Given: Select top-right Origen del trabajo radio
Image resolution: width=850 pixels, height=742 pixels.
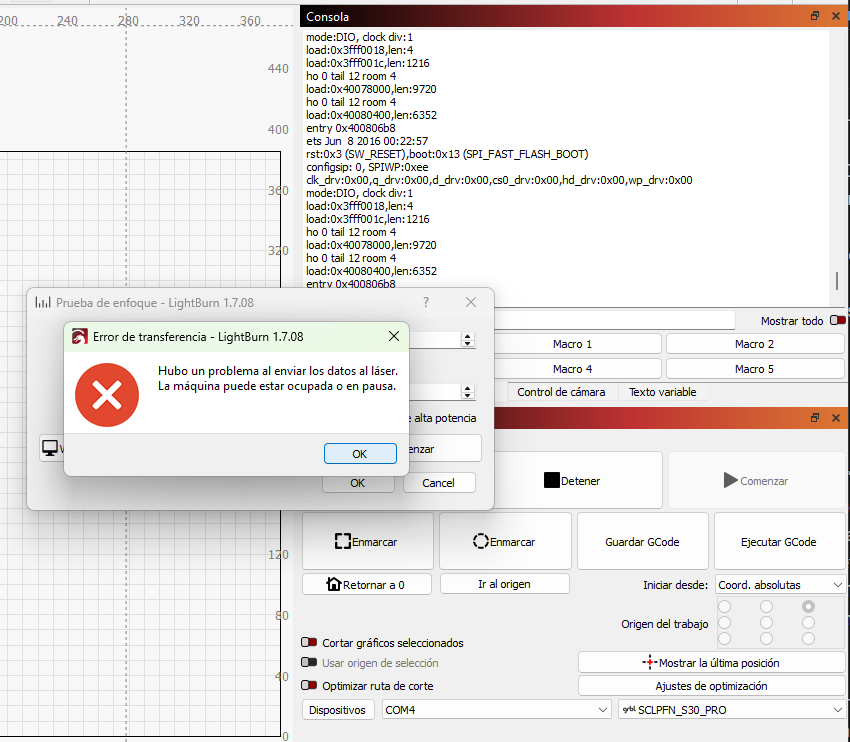Looking at the screenshot, I should 808,606.
